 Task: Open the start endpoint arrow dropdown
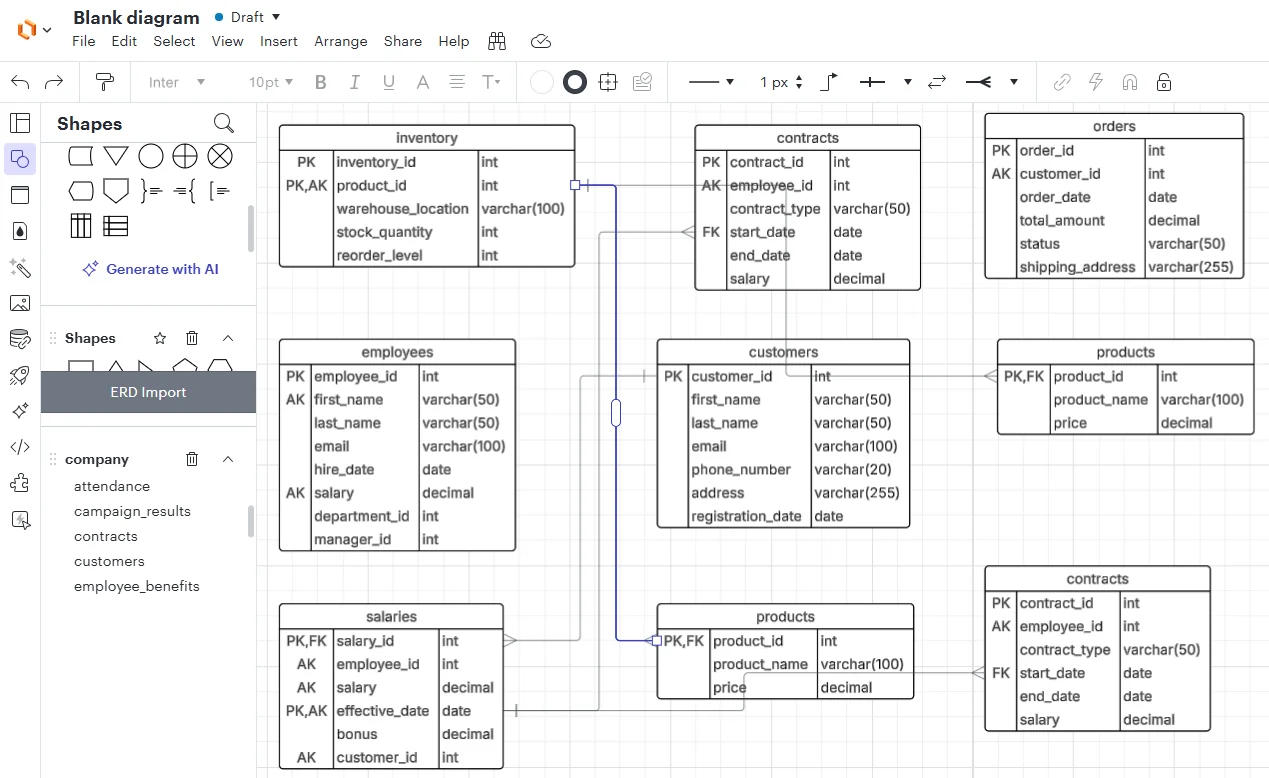[886, 82]
